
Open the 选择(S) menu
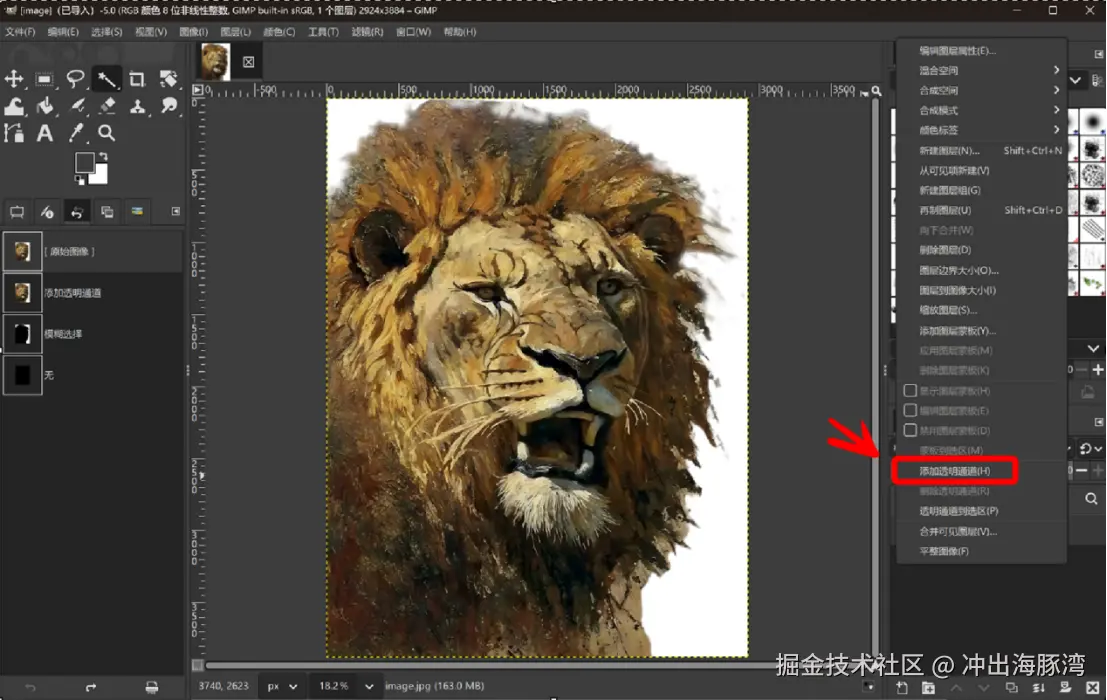pyautogui.click(x=107, y=32)
